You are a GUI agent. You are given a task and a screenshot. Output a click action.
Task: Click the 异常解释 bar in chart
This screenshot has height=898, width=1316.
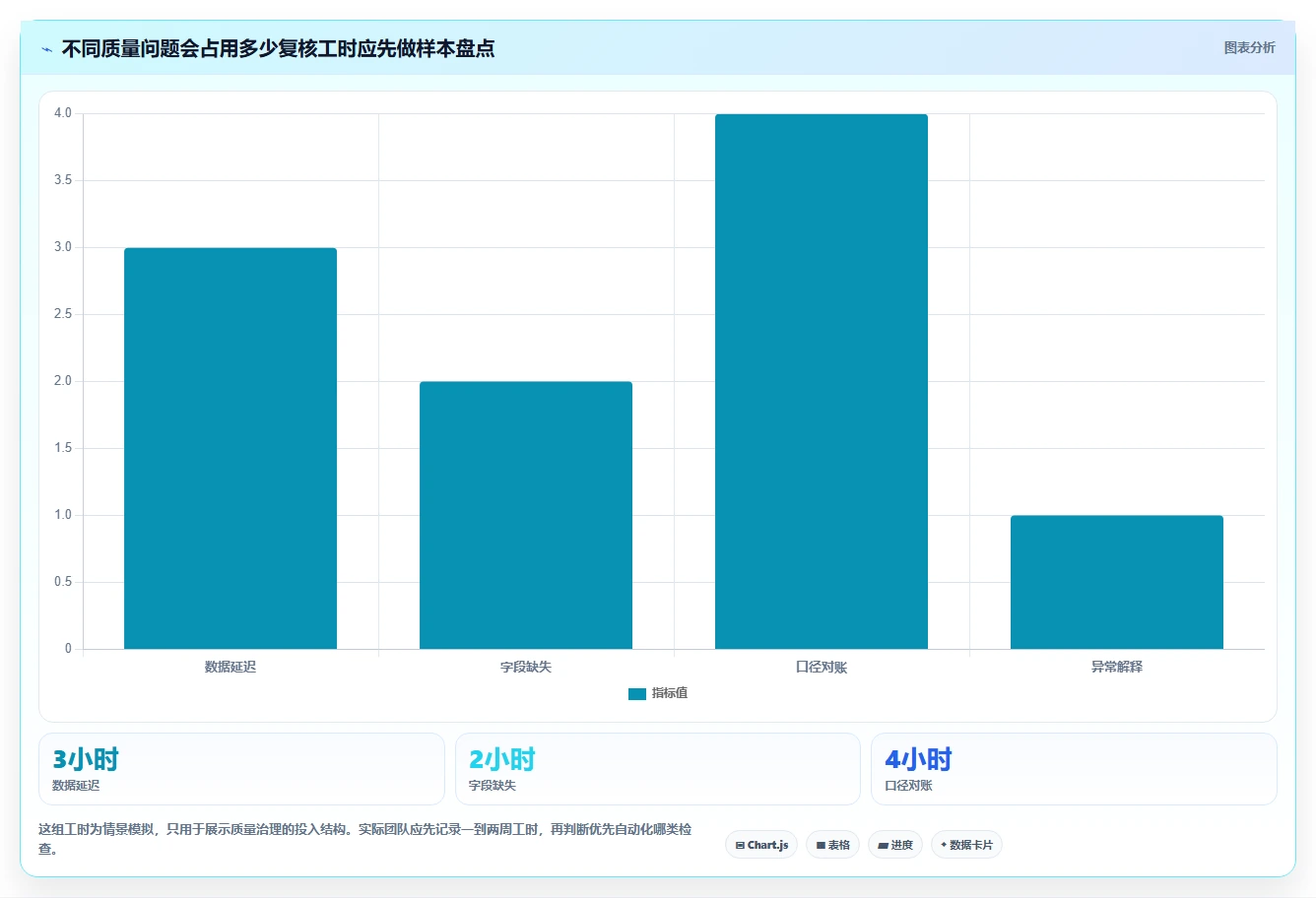coord(1117,582)
